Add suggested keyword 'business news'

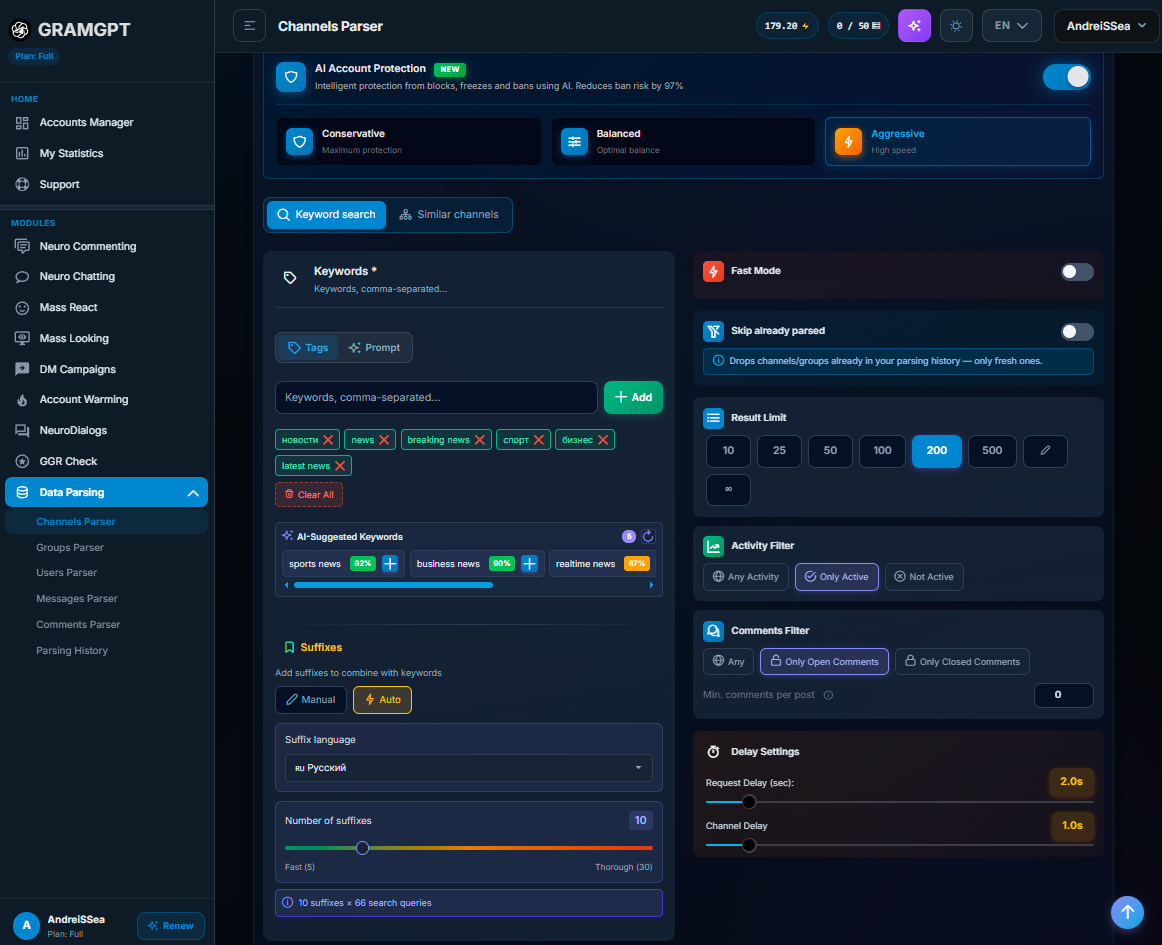[x=529, y=564]
